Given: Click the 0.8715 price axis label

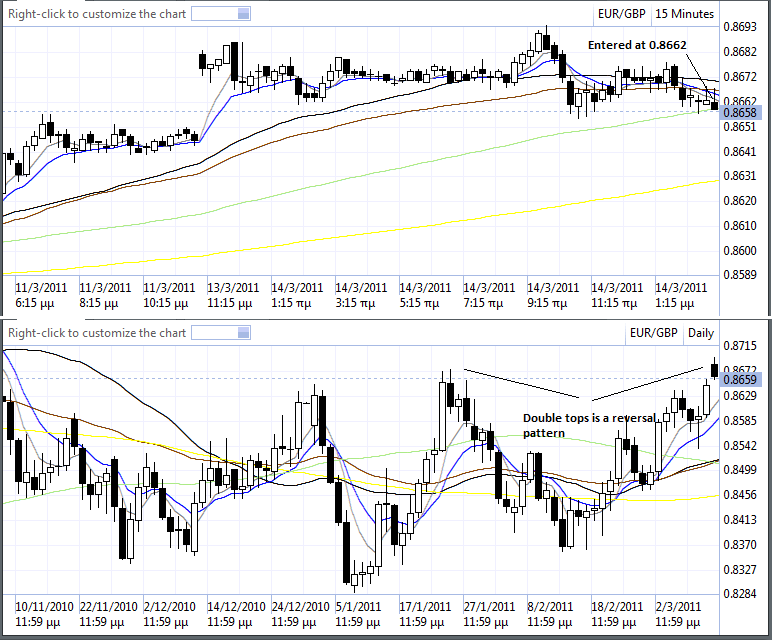Looking at the screenshot, I should [x=740, y=346].
